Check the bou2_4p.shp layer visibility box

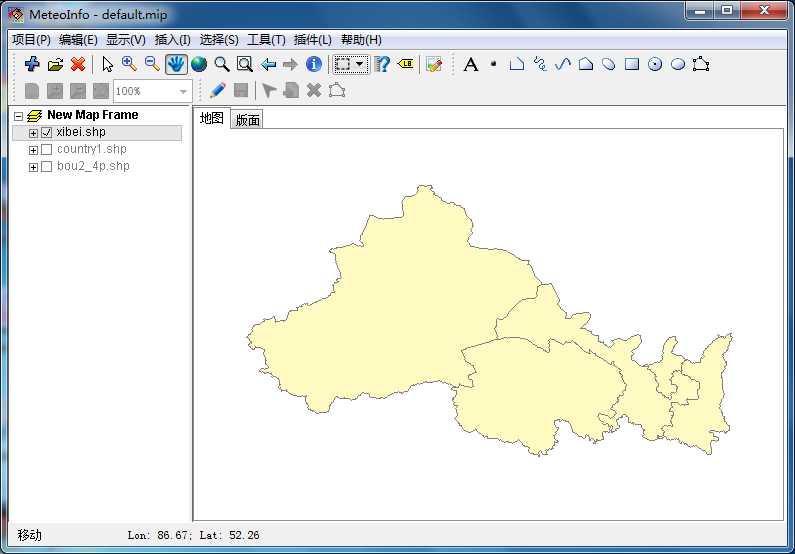click(46, 167)
